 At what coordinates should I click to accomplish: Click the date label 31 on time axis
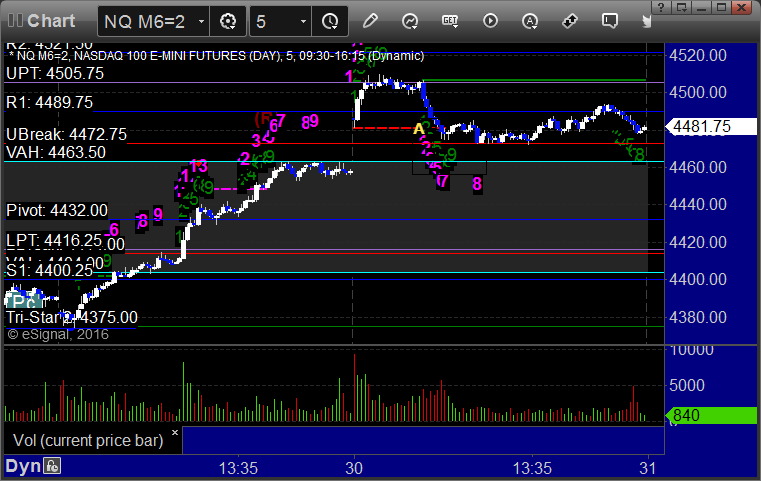(x=648, y=468)
